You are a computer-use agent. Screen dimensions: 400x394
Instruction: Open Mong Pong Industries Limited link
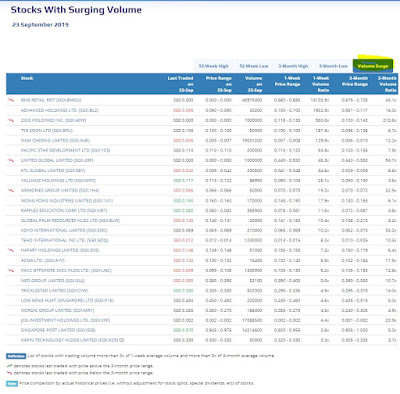[x=67, y=201]
